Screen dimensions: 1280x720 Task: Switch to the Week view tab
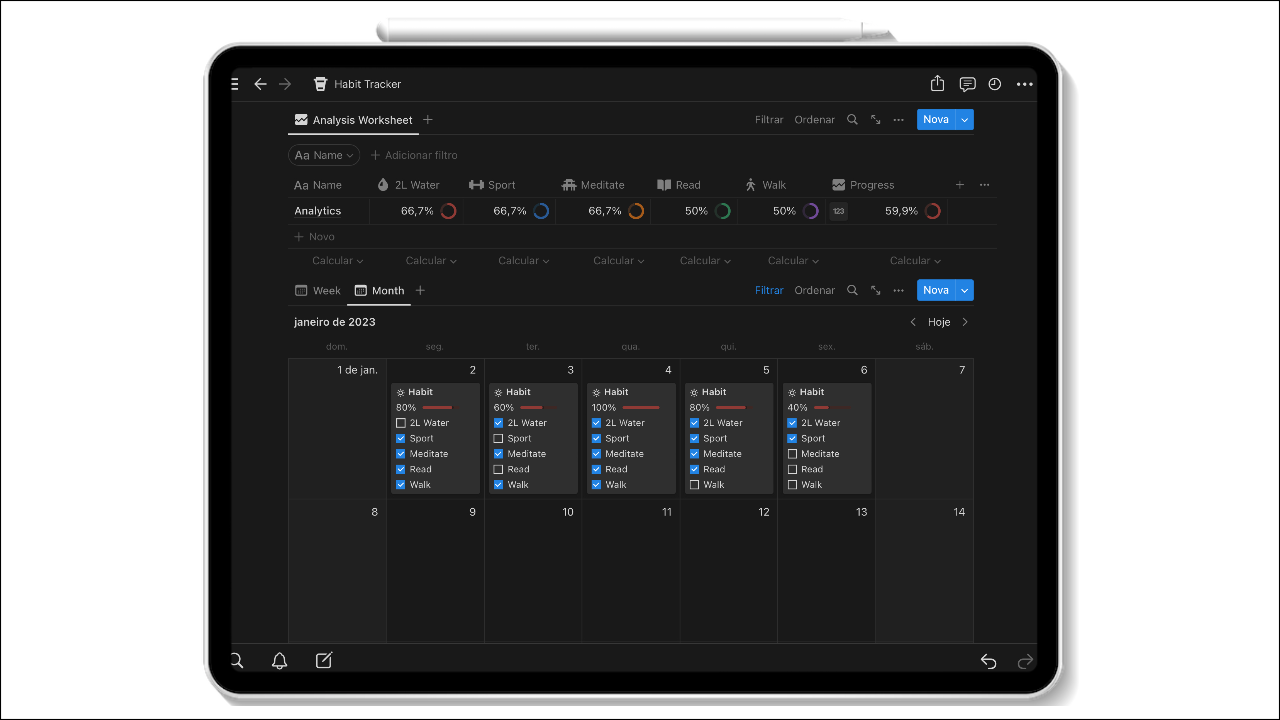click(317, 291)
